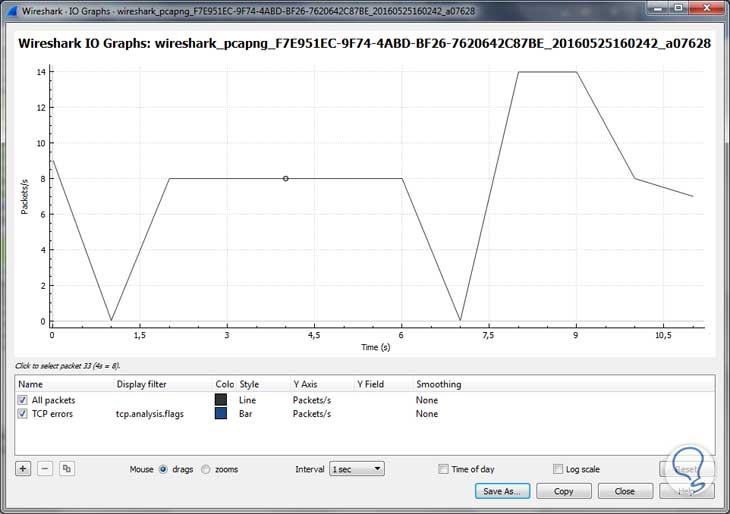The image size is (730, 514).
Task: Click the Copy button
Action: (564, 491)
